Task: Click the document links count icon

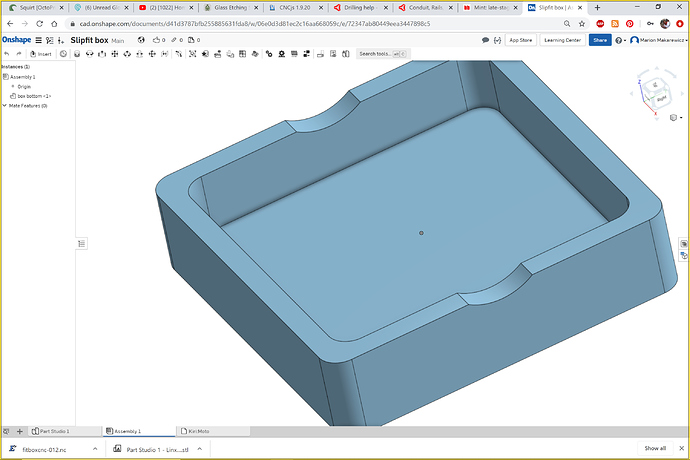Action: click(177, 40)
